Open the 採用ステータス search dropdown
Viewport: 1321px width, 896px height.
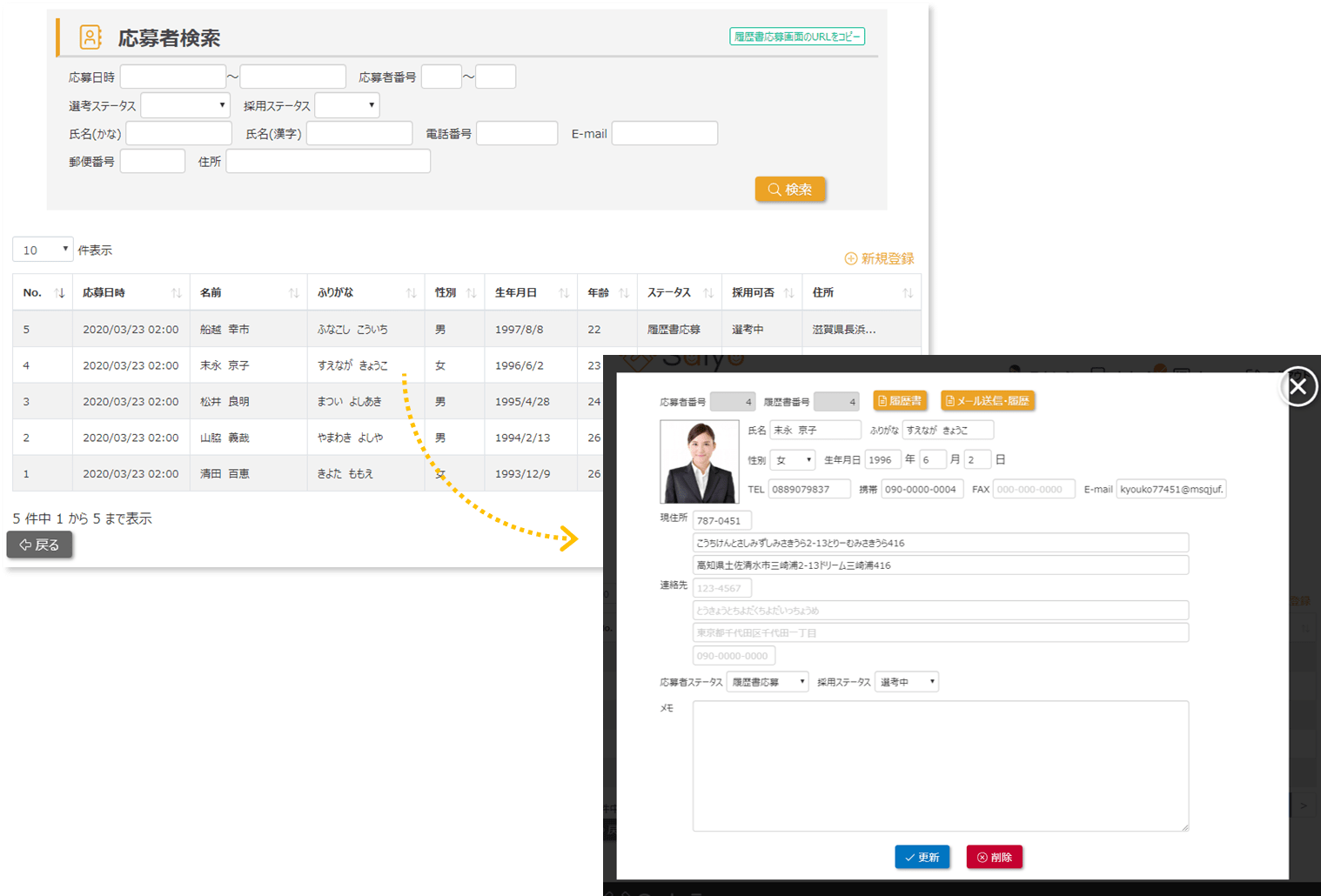[x=346, y=105]
